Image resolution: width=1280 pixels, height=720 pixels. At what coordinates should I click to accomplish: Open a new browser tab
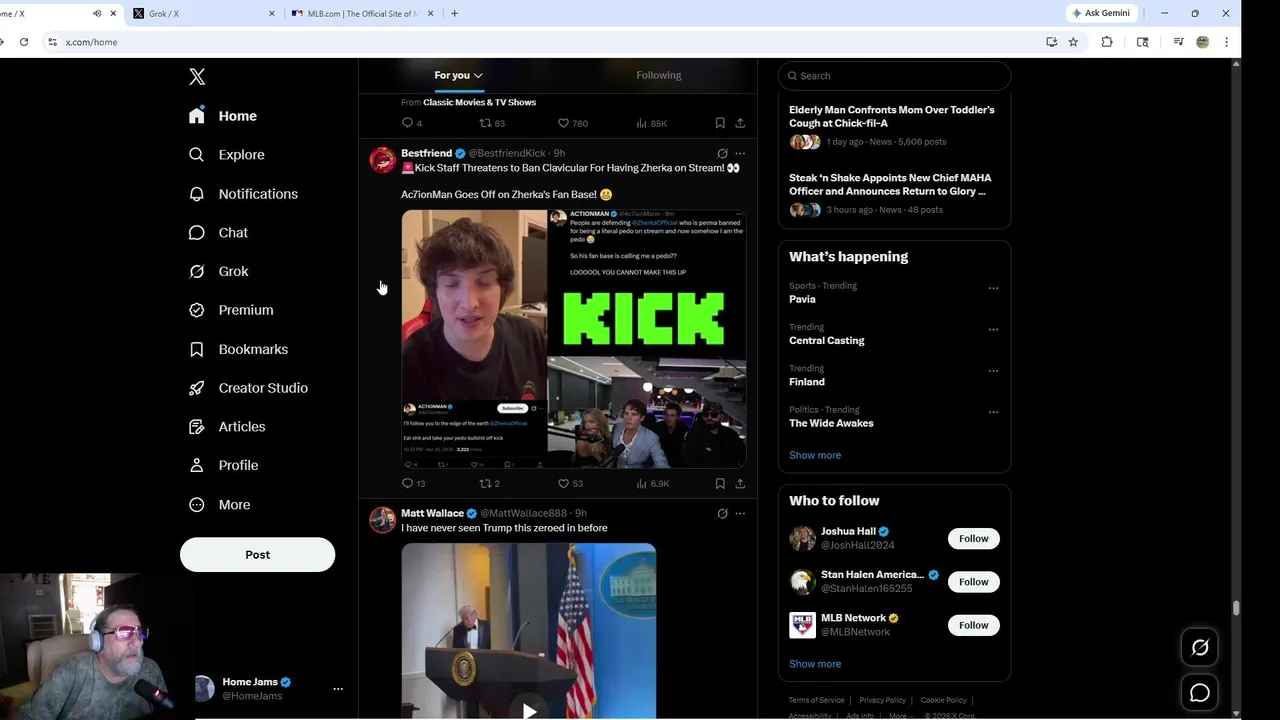tap(454, 14)
